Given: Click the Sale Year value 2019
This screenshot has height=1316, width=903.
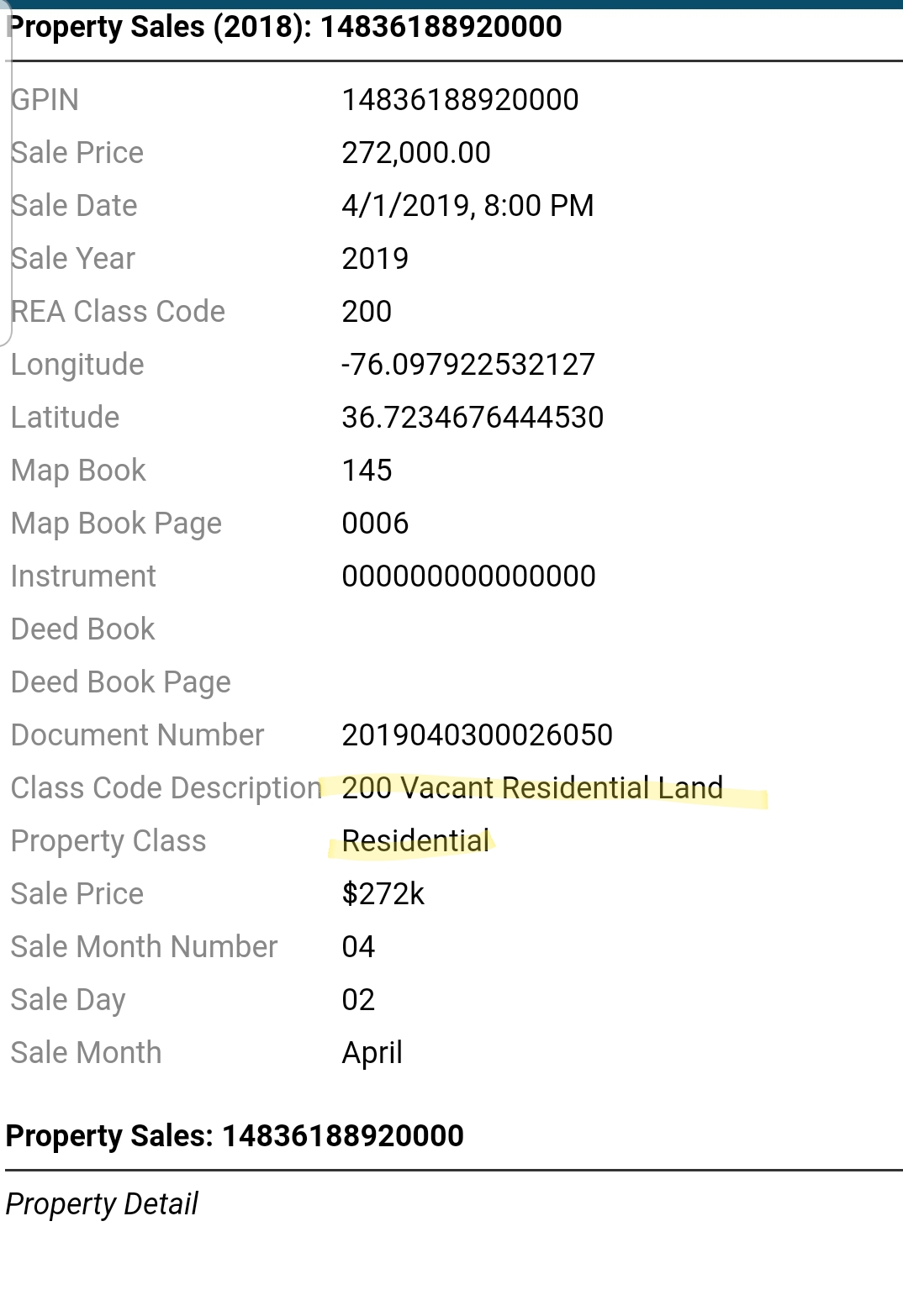Looking at the screenshot, I should (375, 259).
